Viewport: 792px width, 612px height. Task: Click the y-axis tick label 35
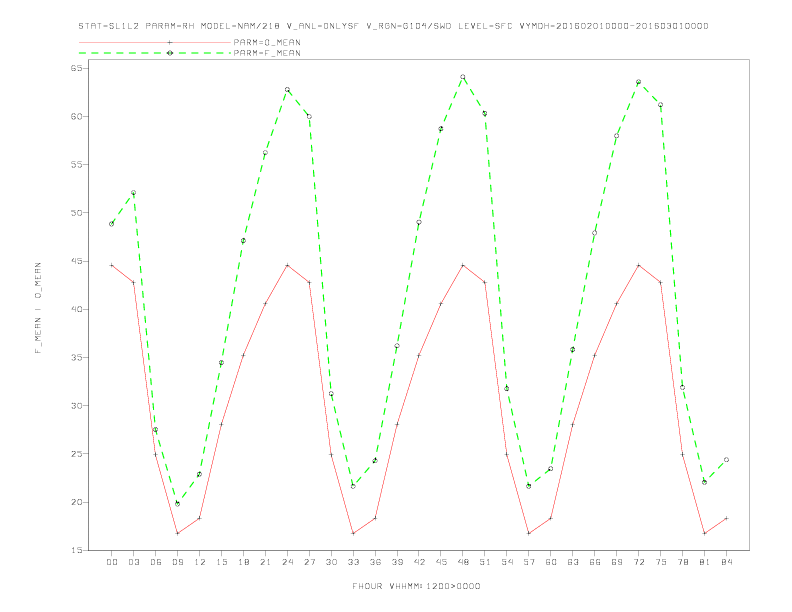(76, 358)
